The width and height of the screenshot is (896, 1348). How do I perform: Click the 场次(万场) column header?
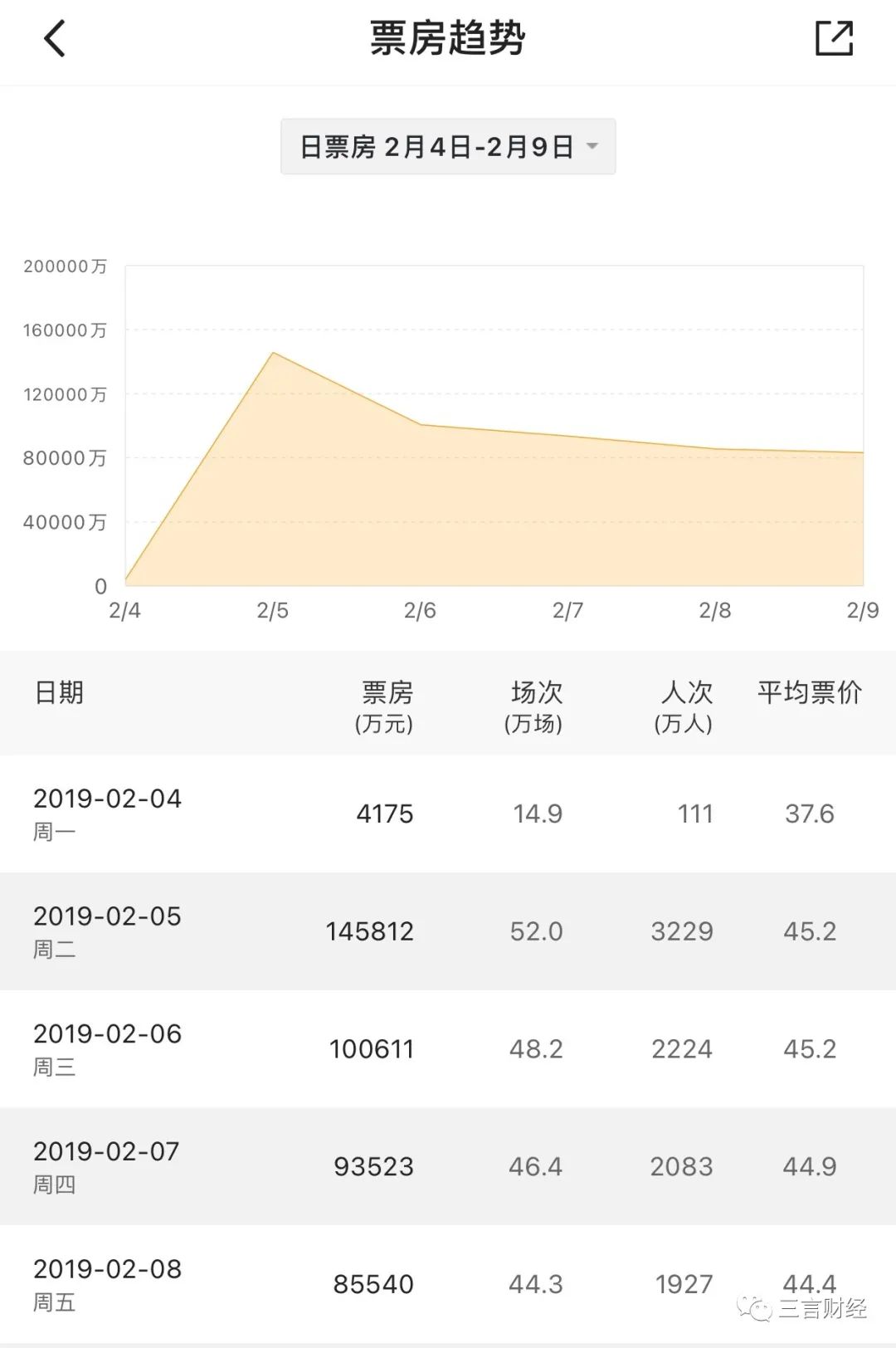(x=535, y=706)
